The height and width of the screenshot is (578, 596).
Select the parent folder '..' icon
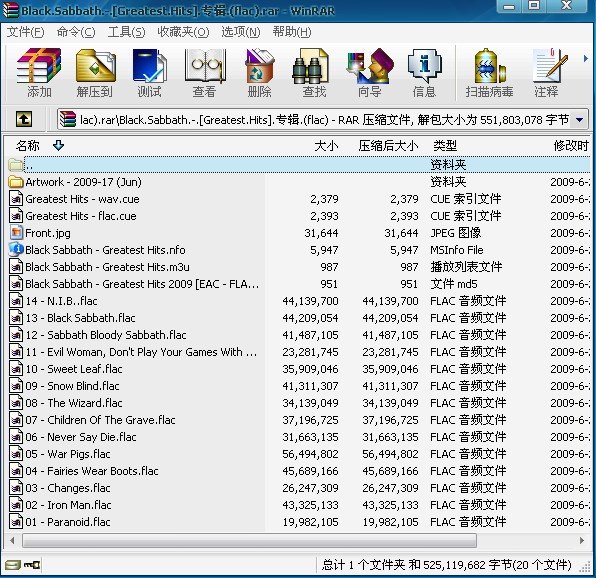click(x=16, y=165)
